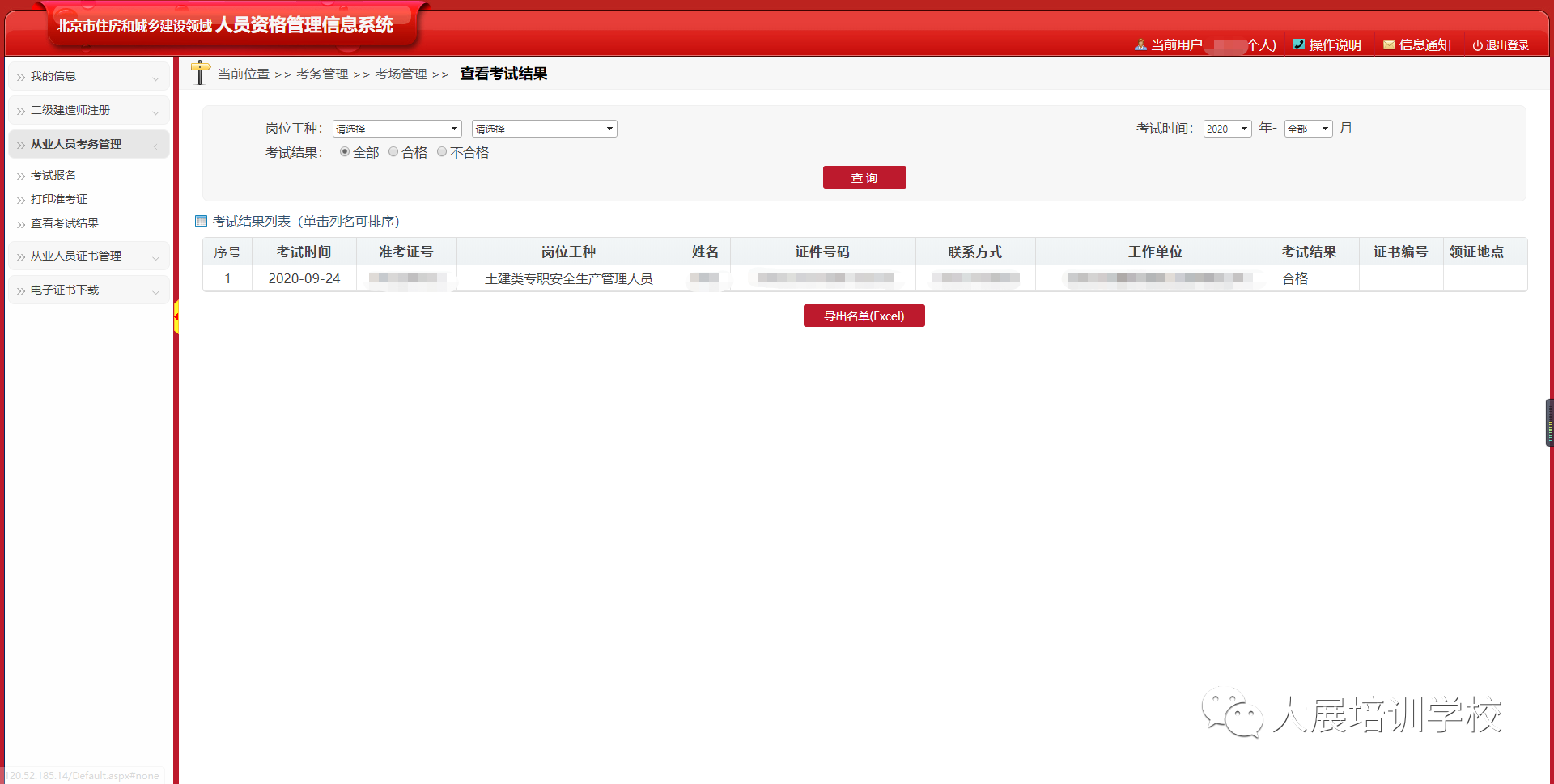This screenshot has height=784, width=1554.
Task: Click the 导出名单(Excel) export button
Action: 864,316
